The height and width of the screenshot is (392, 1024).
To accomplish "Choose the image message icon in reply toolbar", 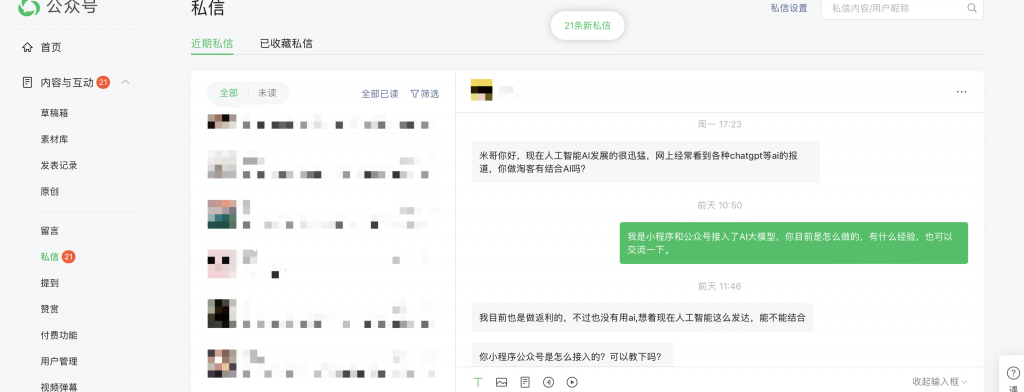I will coord(502,382).
